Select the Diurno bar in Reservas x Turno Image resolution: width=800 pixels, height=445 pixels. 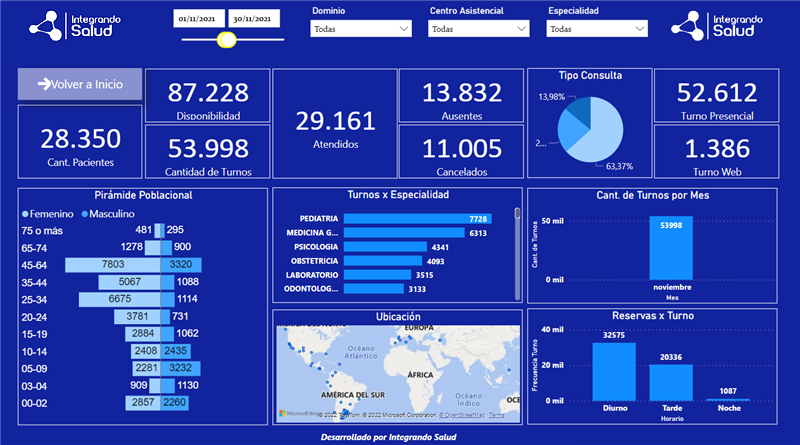click(614, 371)
